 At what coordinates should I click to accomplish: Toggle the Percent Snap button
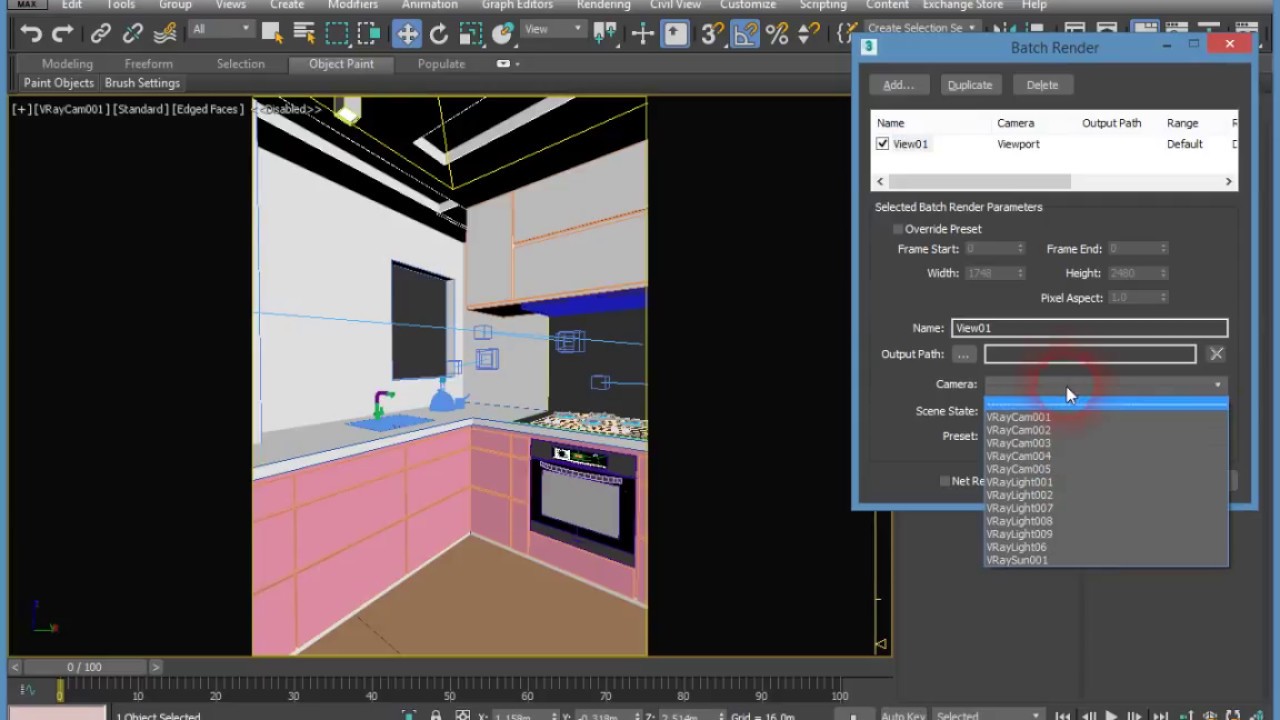tap(777, 34)
